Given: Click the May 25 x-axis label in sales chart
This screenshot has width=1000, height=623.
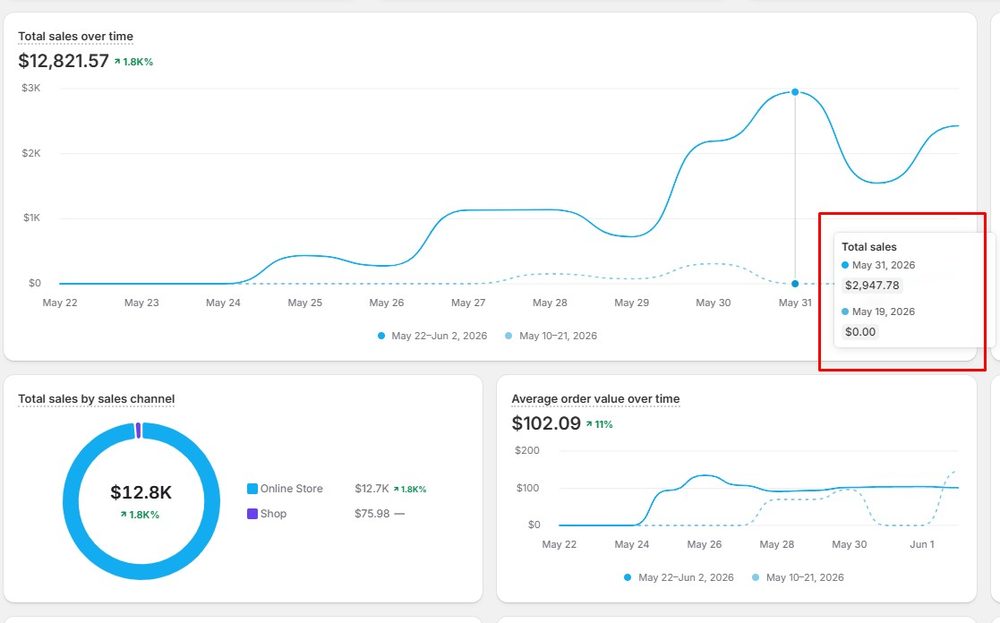Looking at the screenshot, I should (x=305, y=303).
